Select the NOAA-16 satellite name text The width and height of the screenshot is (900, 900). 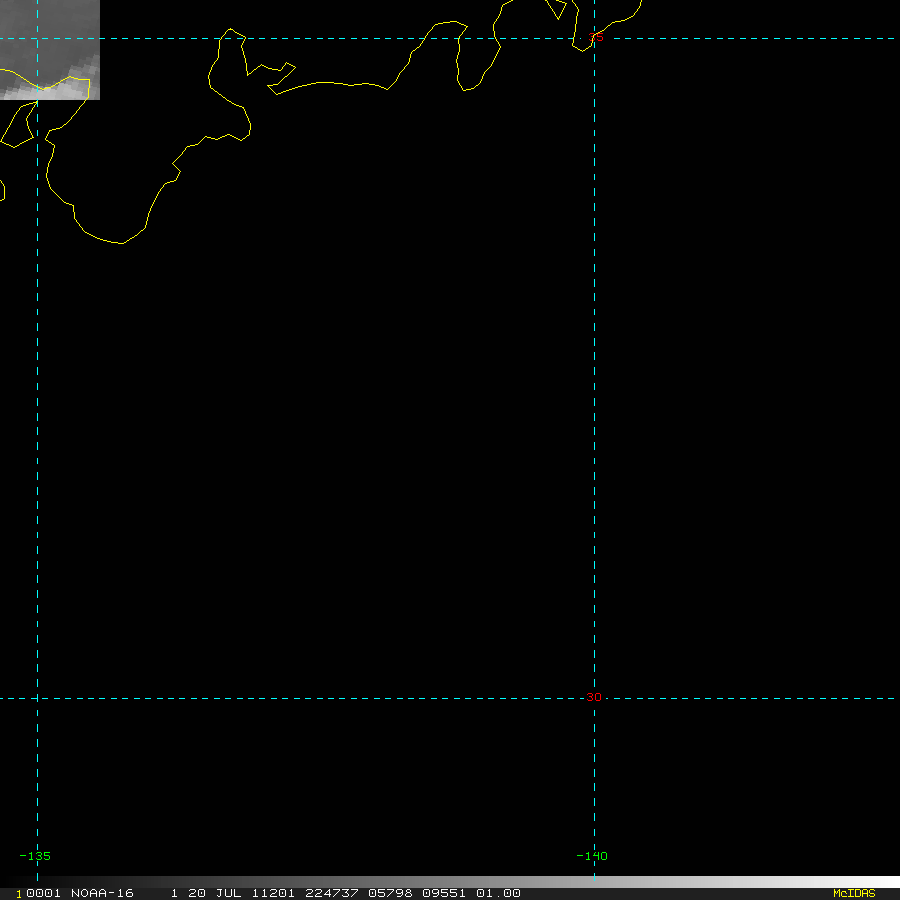pyautogui.click(x=102, y=893)
